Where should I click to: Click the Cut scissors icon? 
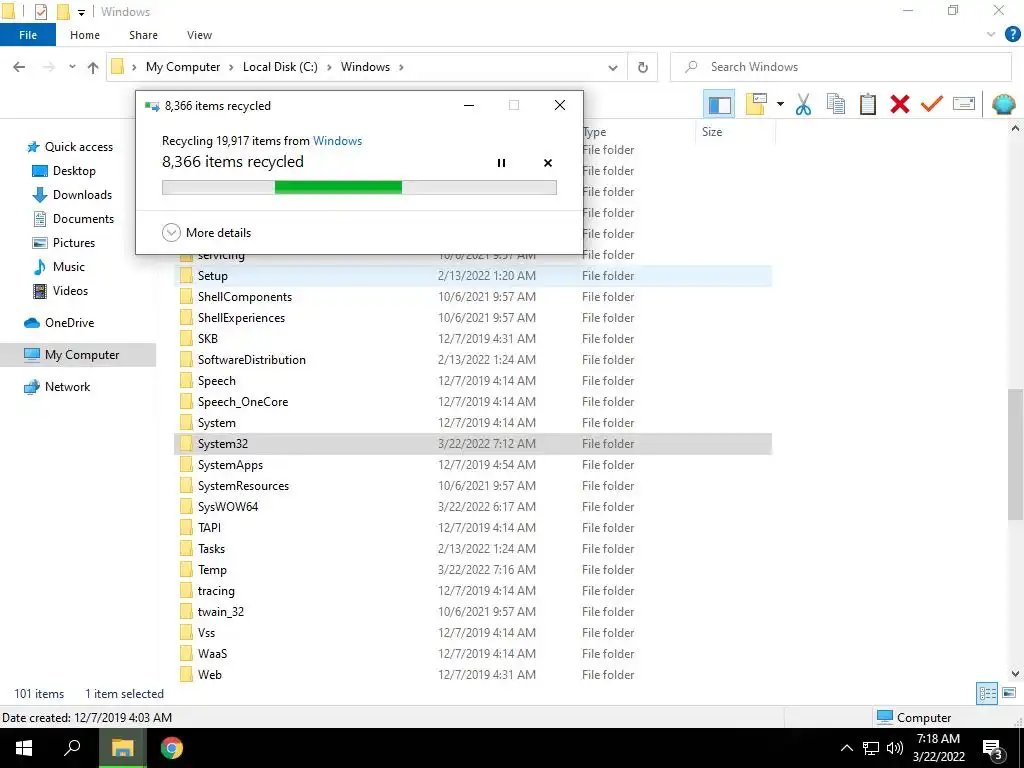[x=803, y=104]
